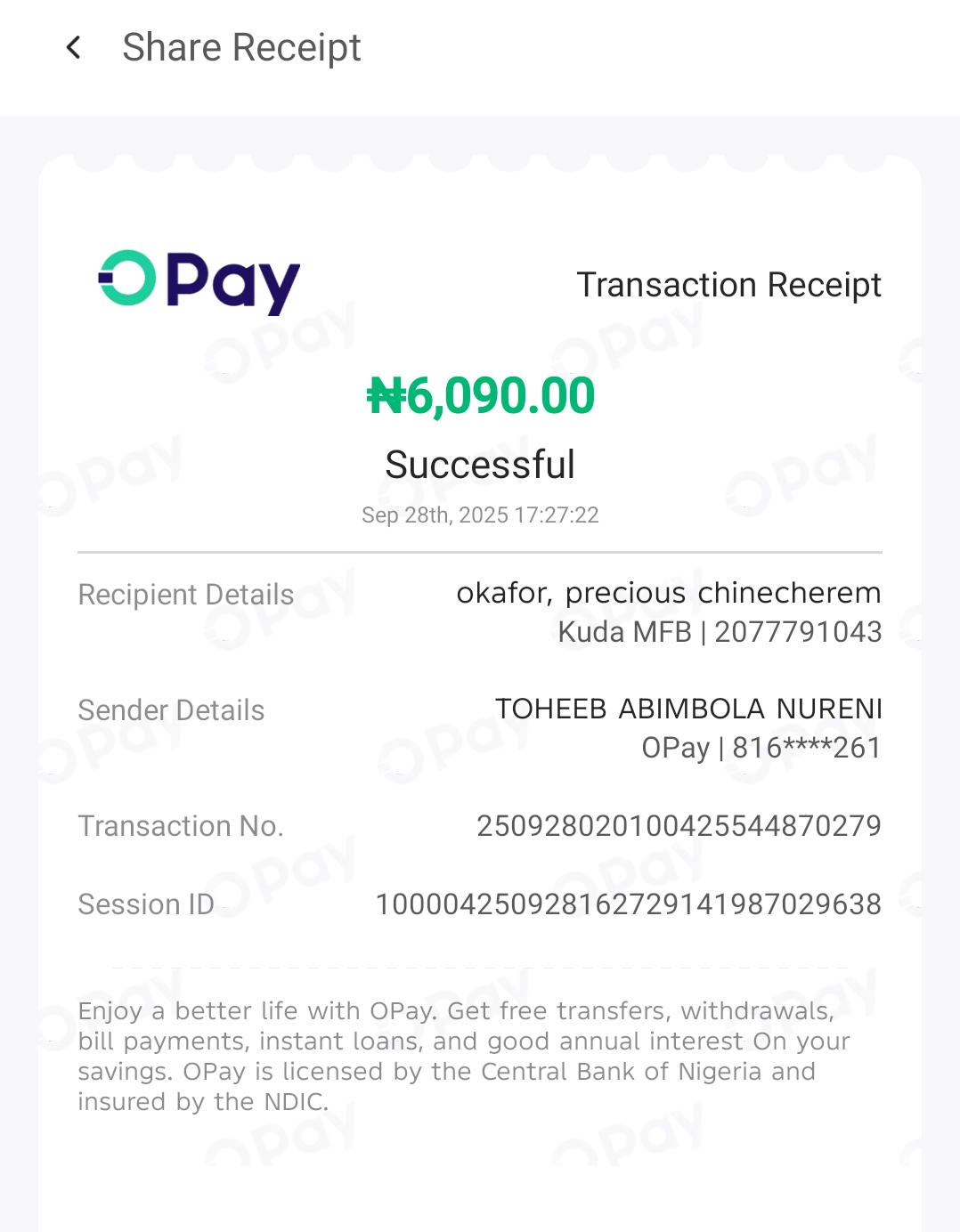The image size is (960, 1232).
Task: Tap recipient name okafor, precious chinecherem
Action: click(668, 593)
